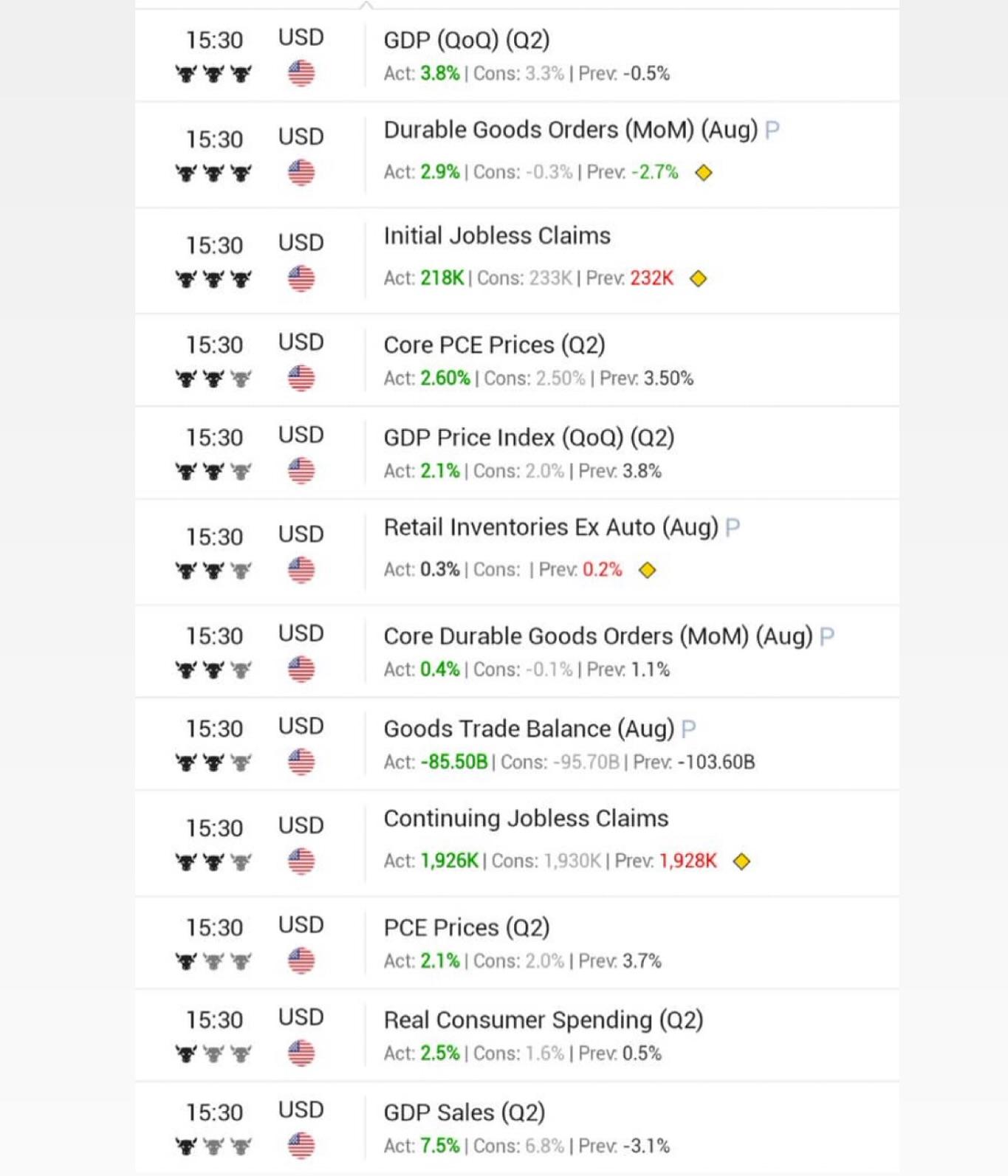Click the bull-head importance icons for PCE Prices
Screen dimensions: 1008x1176
(213, 960)
